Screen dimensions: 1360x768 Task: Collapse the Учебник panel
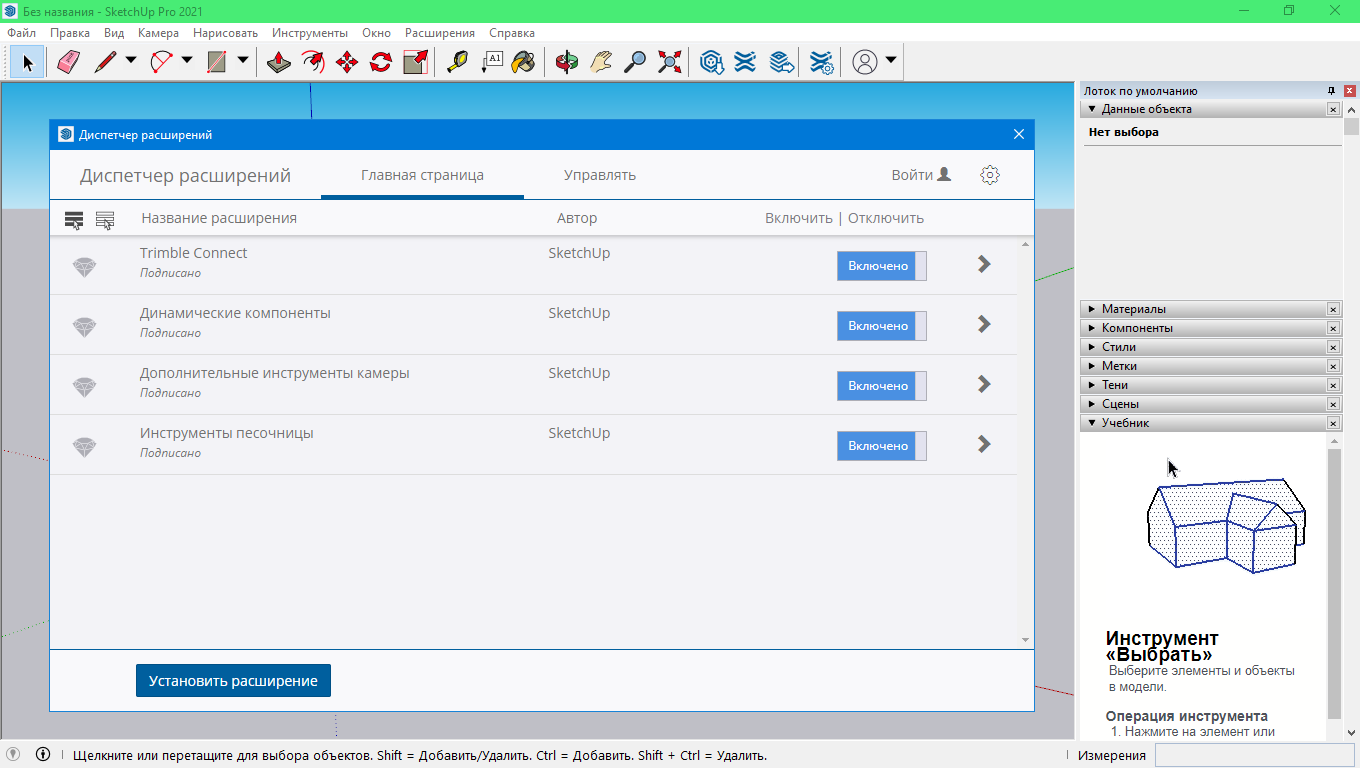tap(1092, 423)
